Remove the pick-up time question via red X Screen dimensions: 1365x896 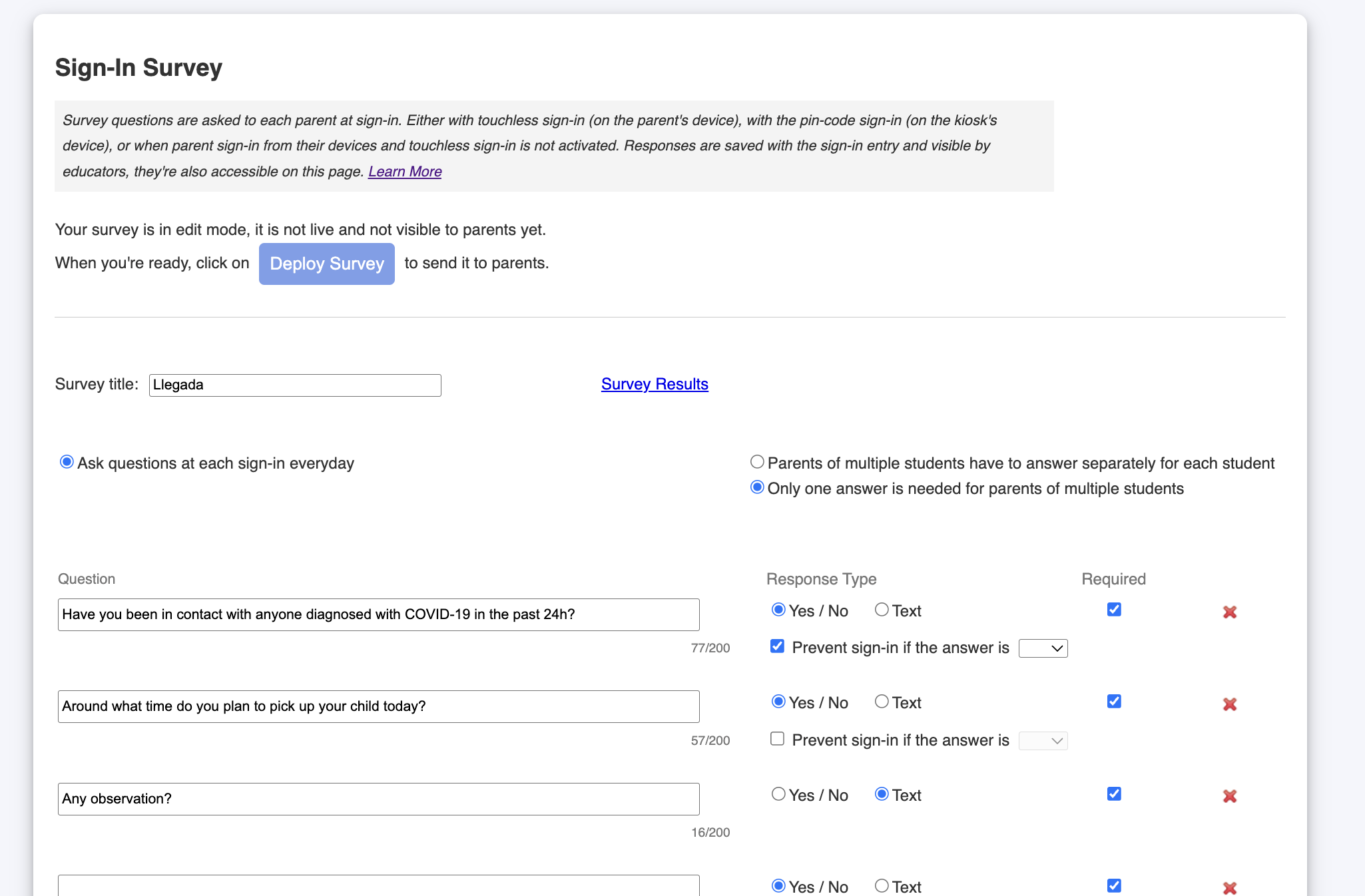(1229, 704)
